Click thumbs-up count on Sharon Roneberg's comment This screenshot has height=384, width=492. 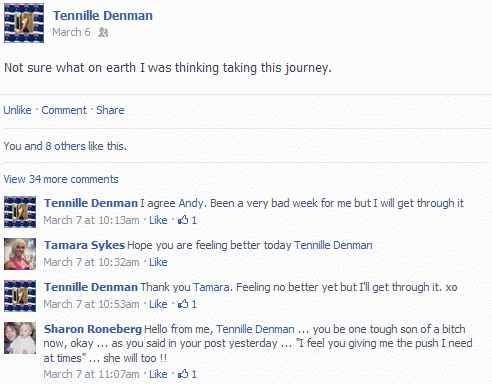[187, 374]
